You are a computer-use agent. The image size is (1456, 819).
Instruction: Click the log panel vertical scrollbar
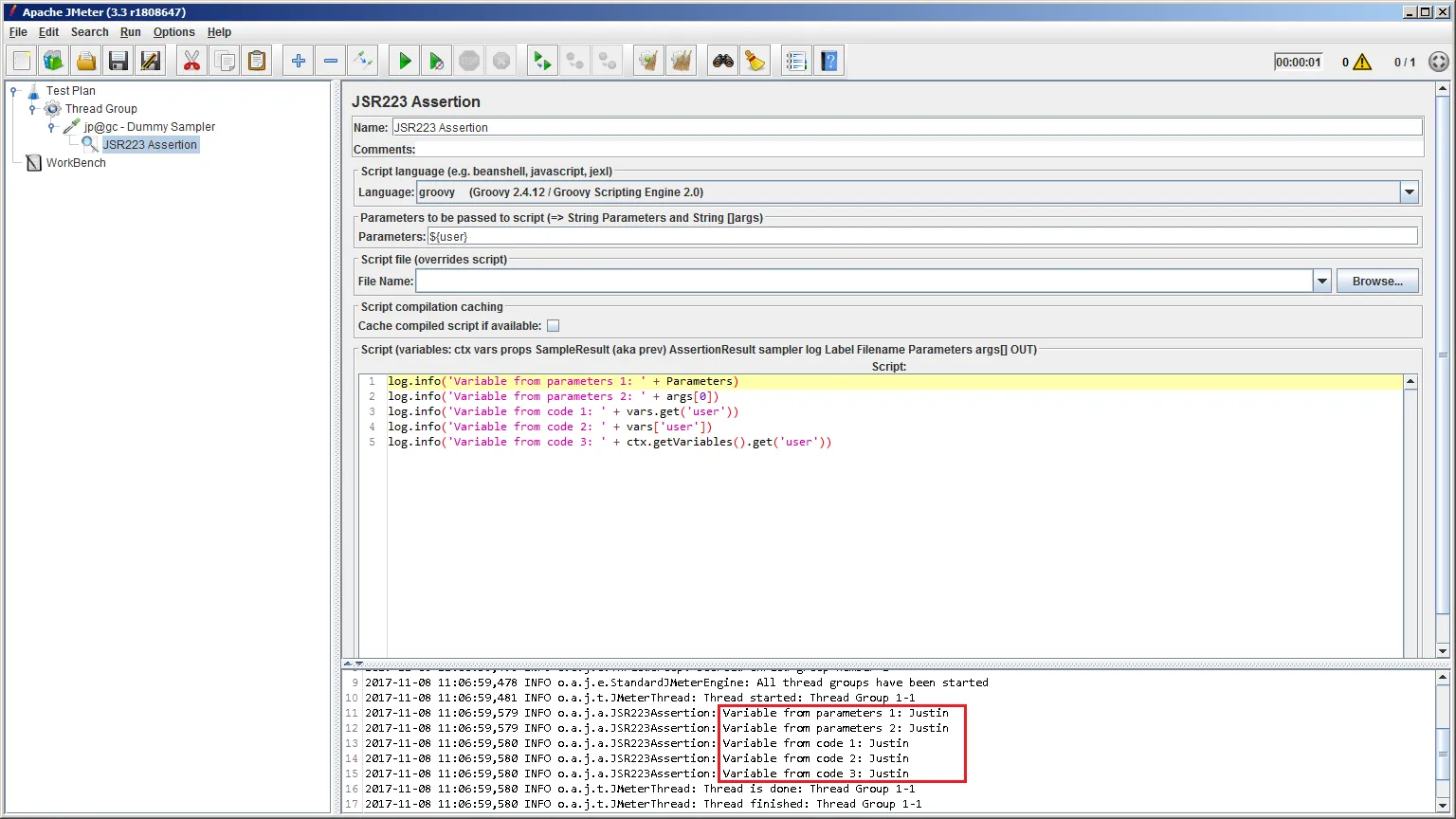[1443, 754]
